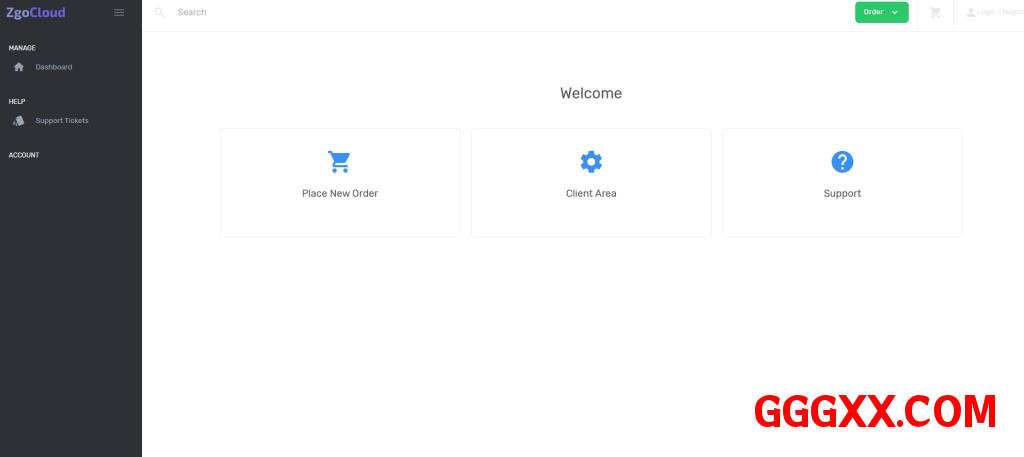The image size is (1024, 457).
Task: Click the Support Tickets icon in sidebar
Action: click(x=18, y=121)
